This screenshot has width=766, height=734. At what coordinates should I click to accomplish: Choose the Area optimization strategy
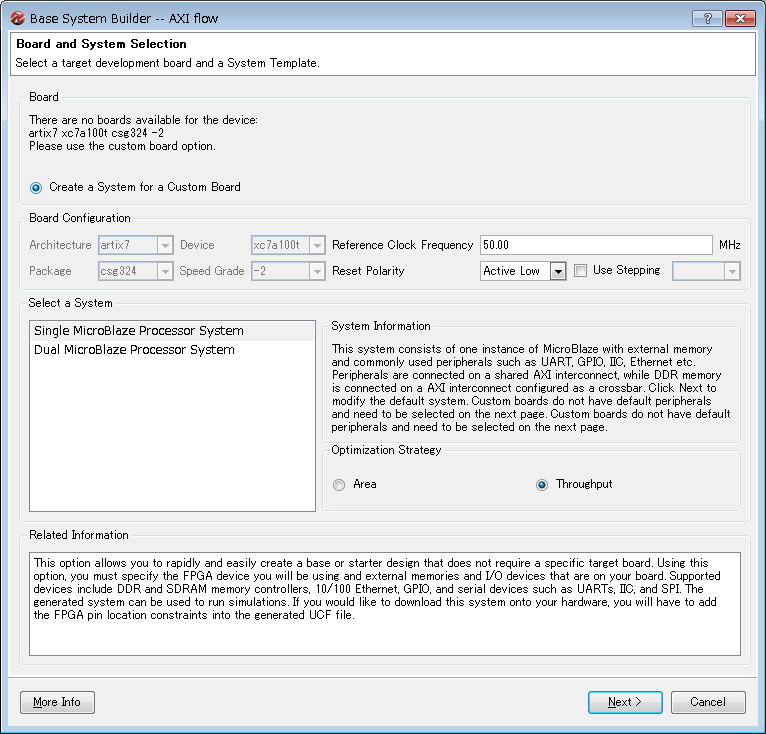click(x=340, y=485)
